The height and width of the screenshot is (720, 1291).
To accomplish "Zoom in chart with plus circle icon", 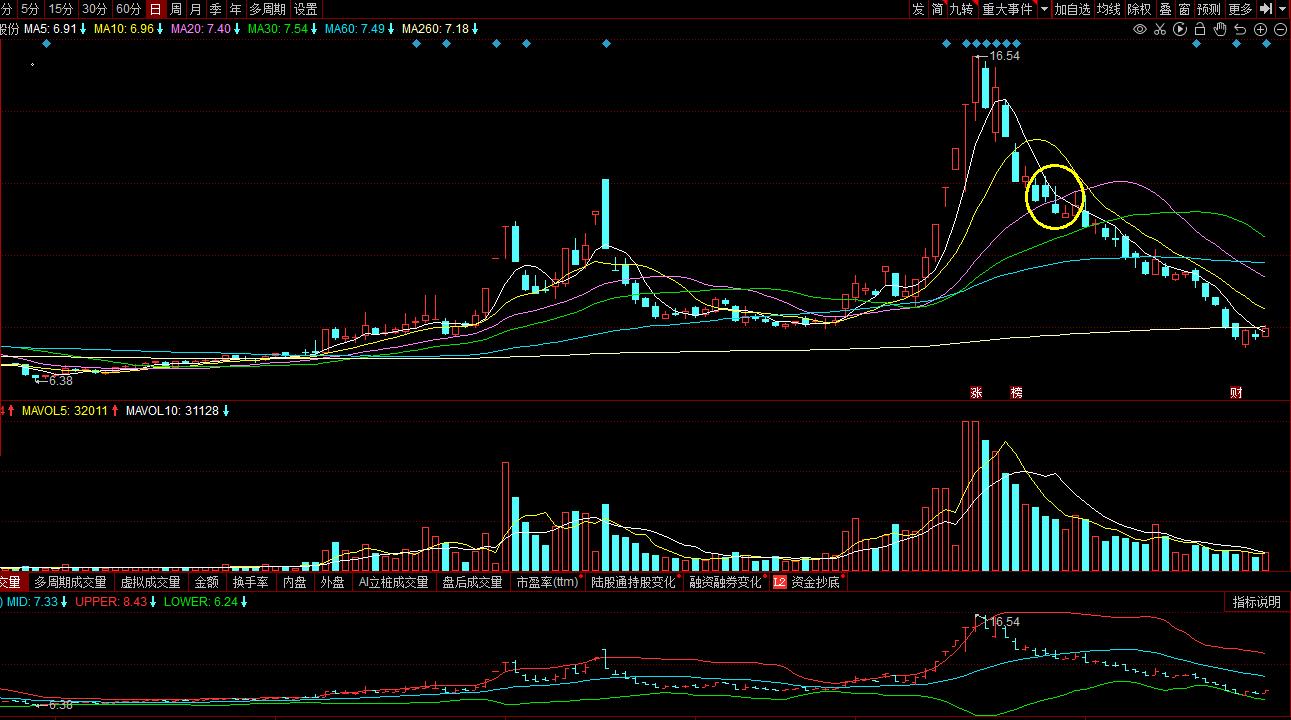I will 1260,30.
